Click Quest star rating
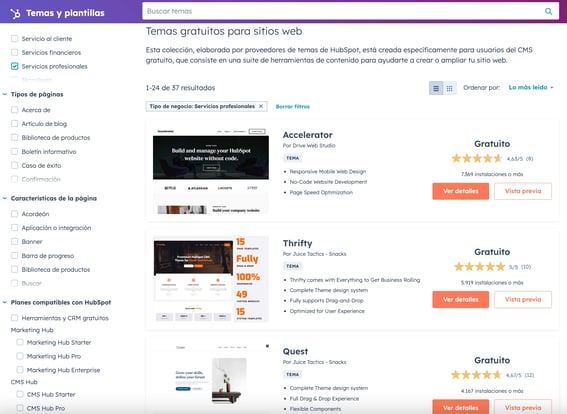Viewport: 567px width, 414px height. pos(476,375)
